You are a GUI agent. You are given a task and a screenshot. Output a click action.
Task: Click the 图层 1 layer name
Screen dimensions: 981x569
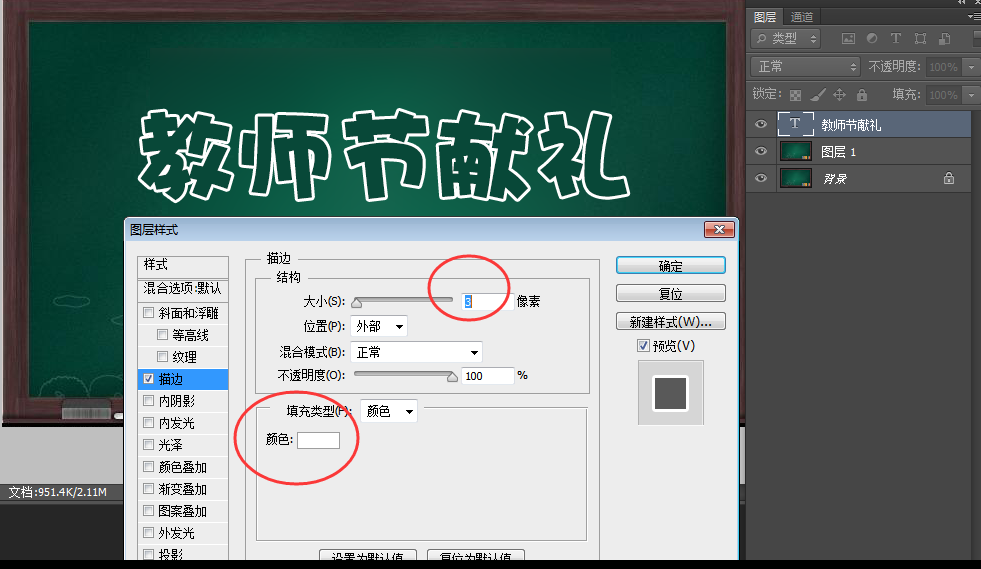838,152
